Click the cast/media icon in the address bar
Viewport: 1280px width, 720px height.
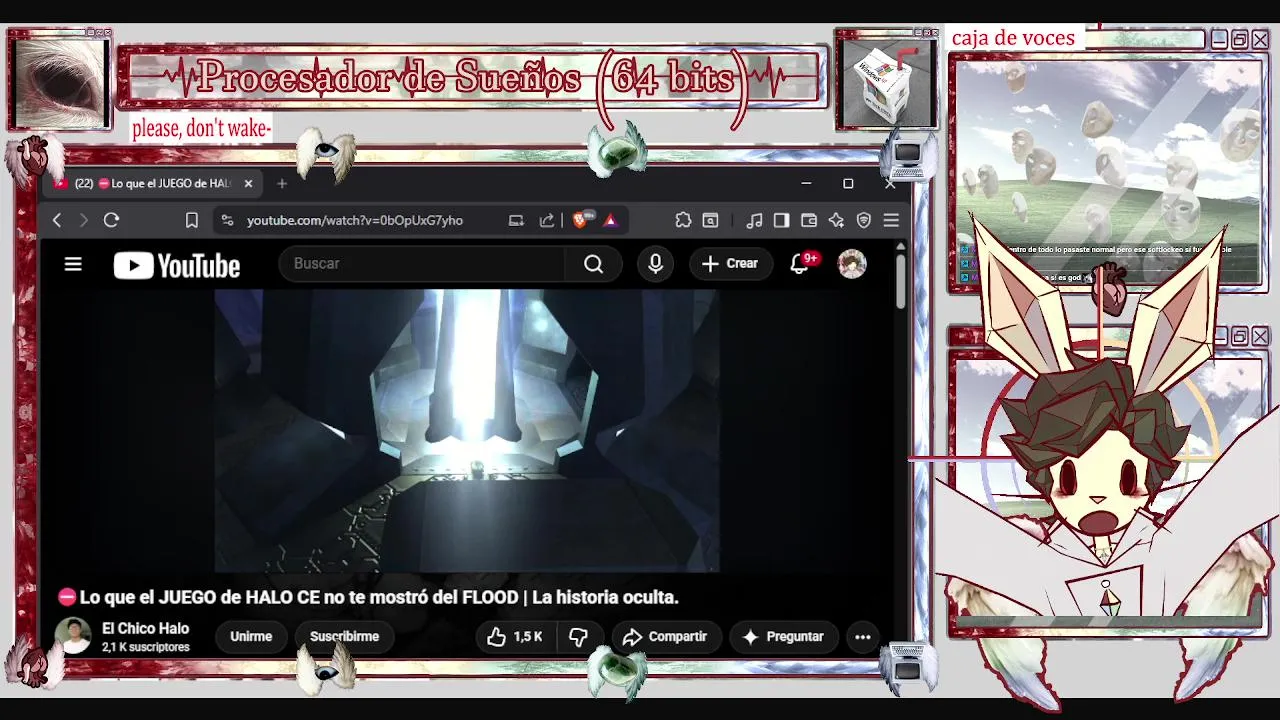[516, 220]
